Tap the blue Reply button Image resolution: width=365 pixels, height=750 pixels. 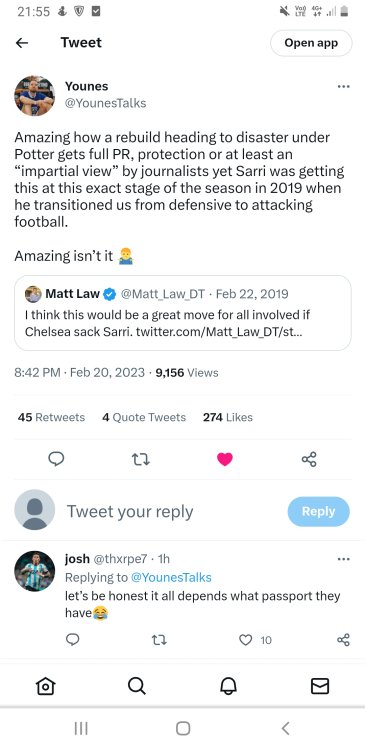tap(319, 512)
